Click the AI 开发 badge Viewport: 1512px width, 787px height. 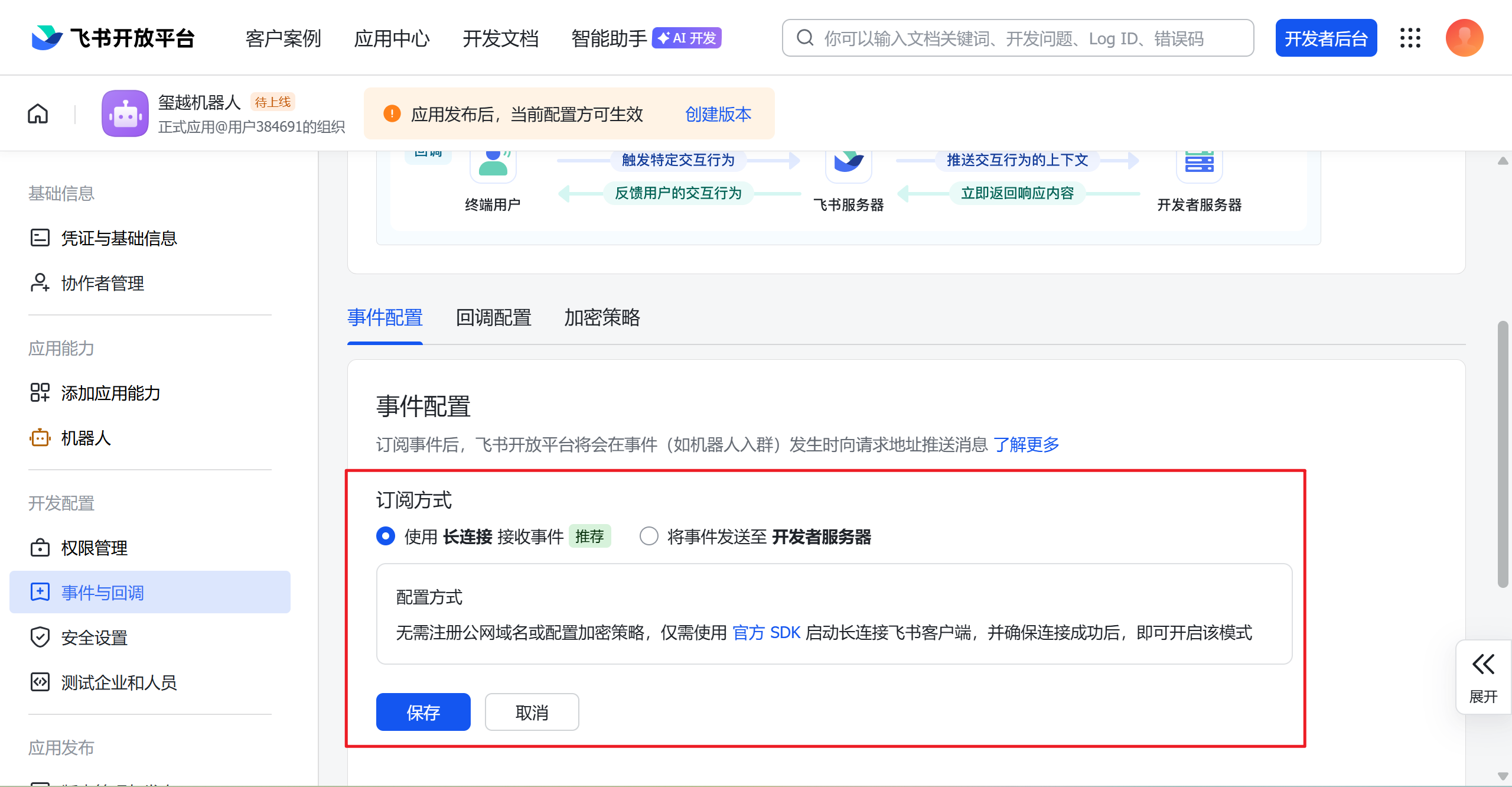point(687,38)
